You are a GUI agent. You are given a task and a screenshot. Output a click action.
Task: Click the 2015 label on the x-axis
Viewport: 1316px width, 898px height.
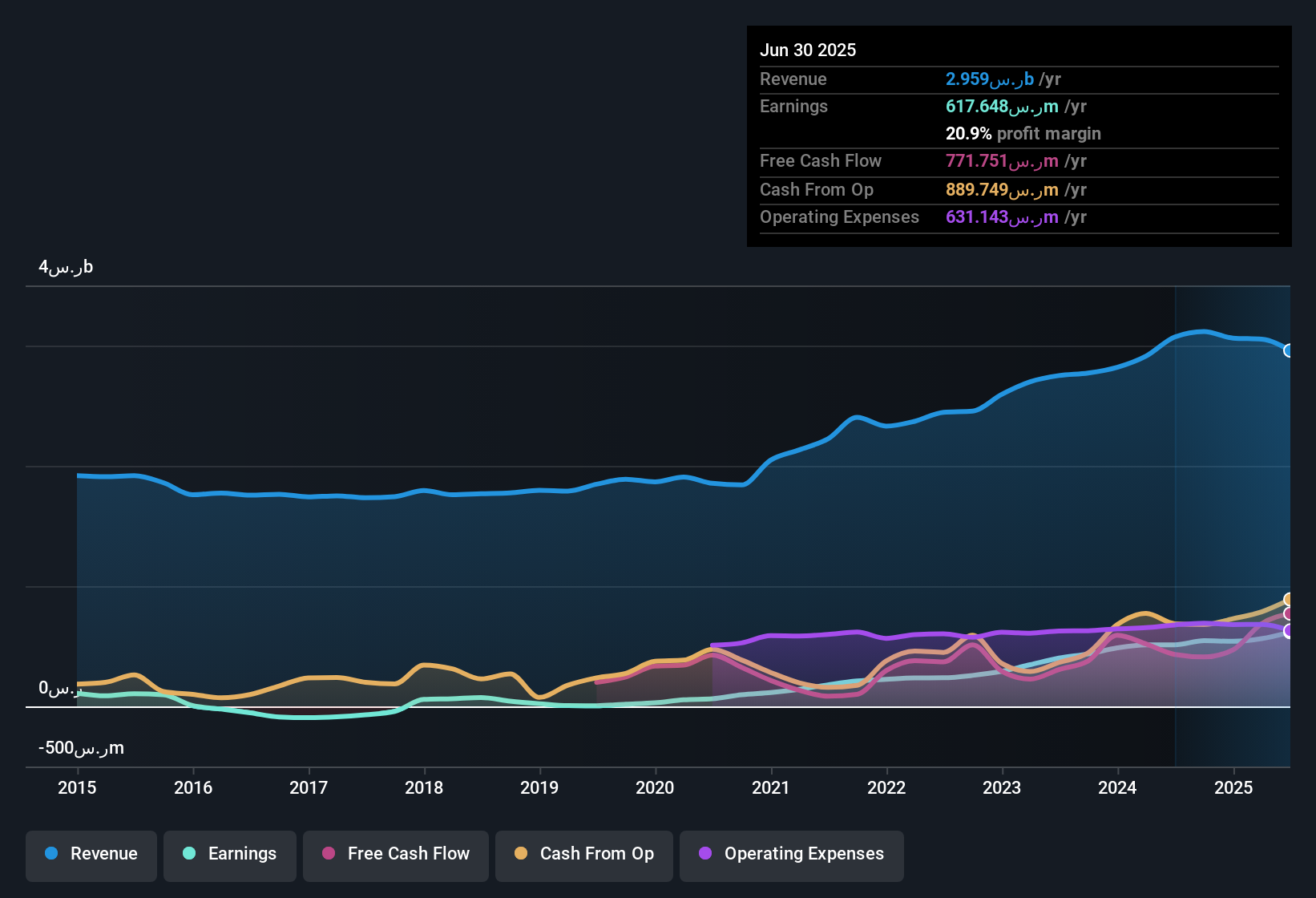click(x=77, y=787)
